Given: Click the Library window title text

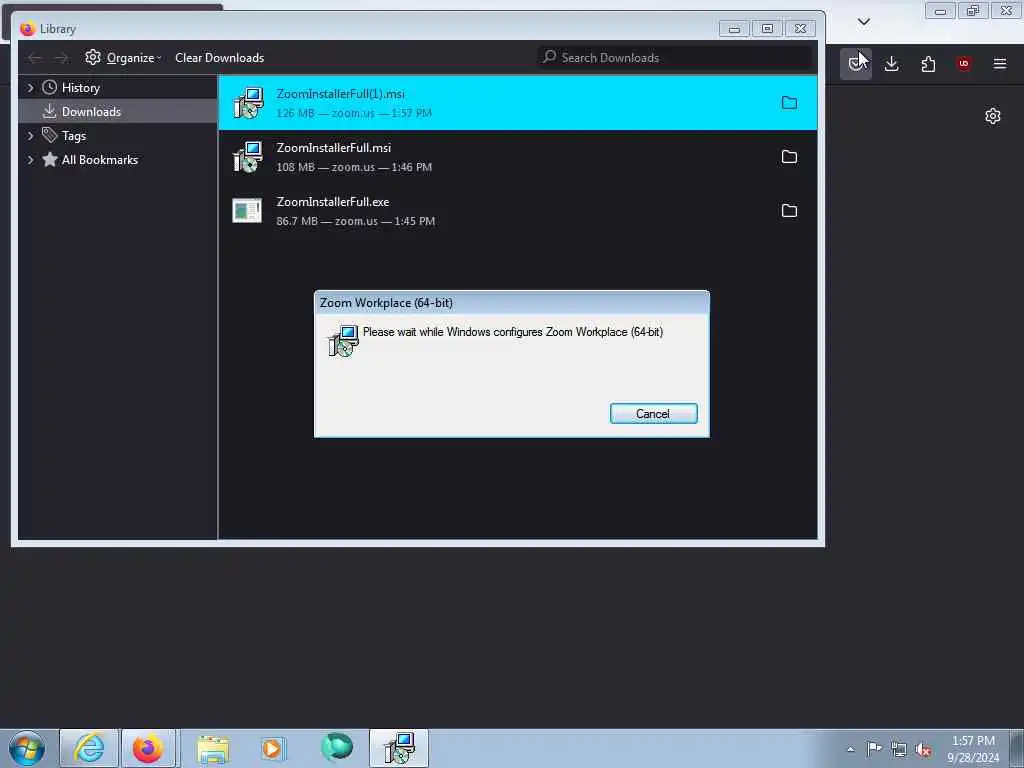Looking at the screenshot, I should pos(57,29).
